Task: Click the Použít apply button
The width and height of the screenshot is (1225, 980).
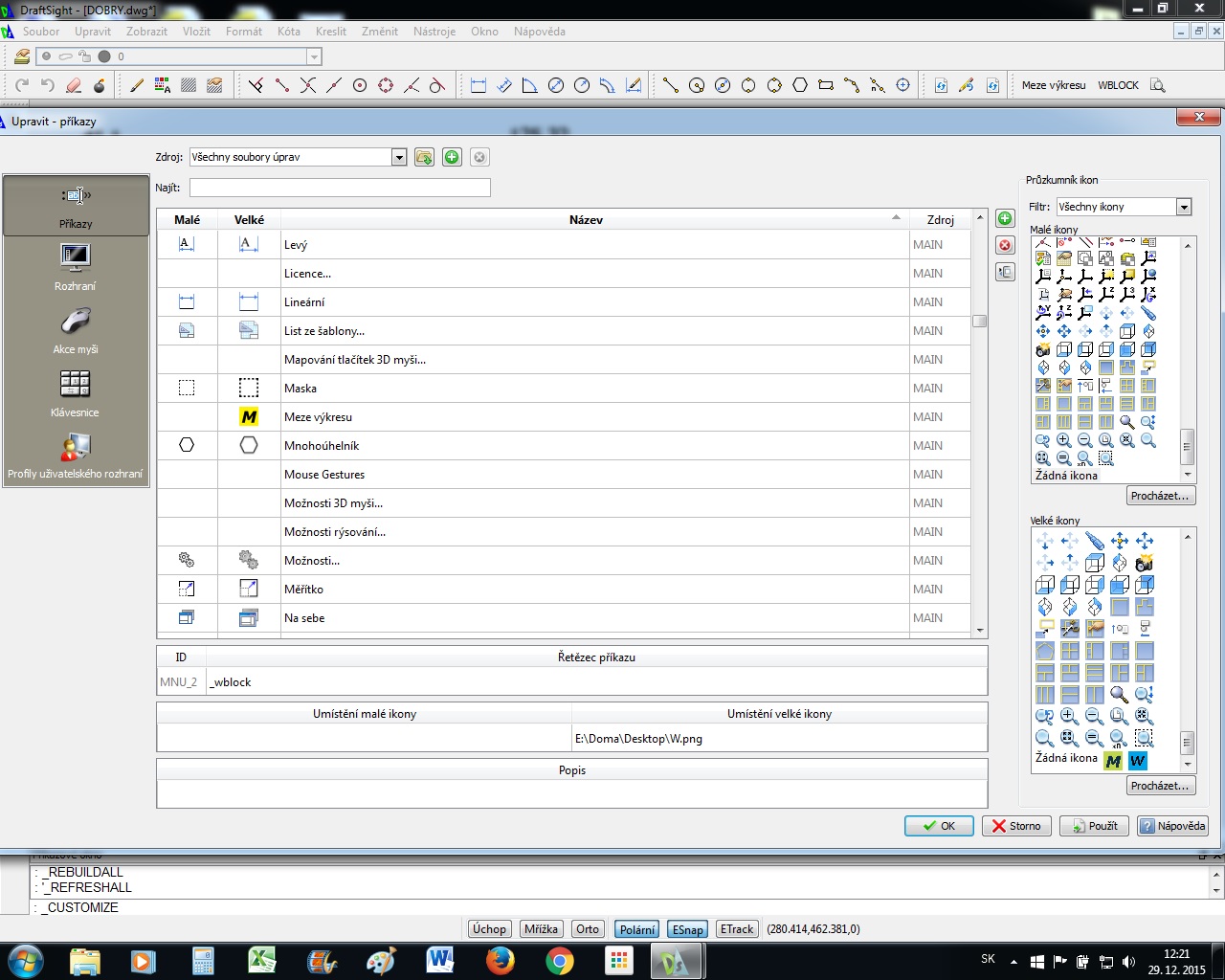Action: click(x=1095, y=826)
